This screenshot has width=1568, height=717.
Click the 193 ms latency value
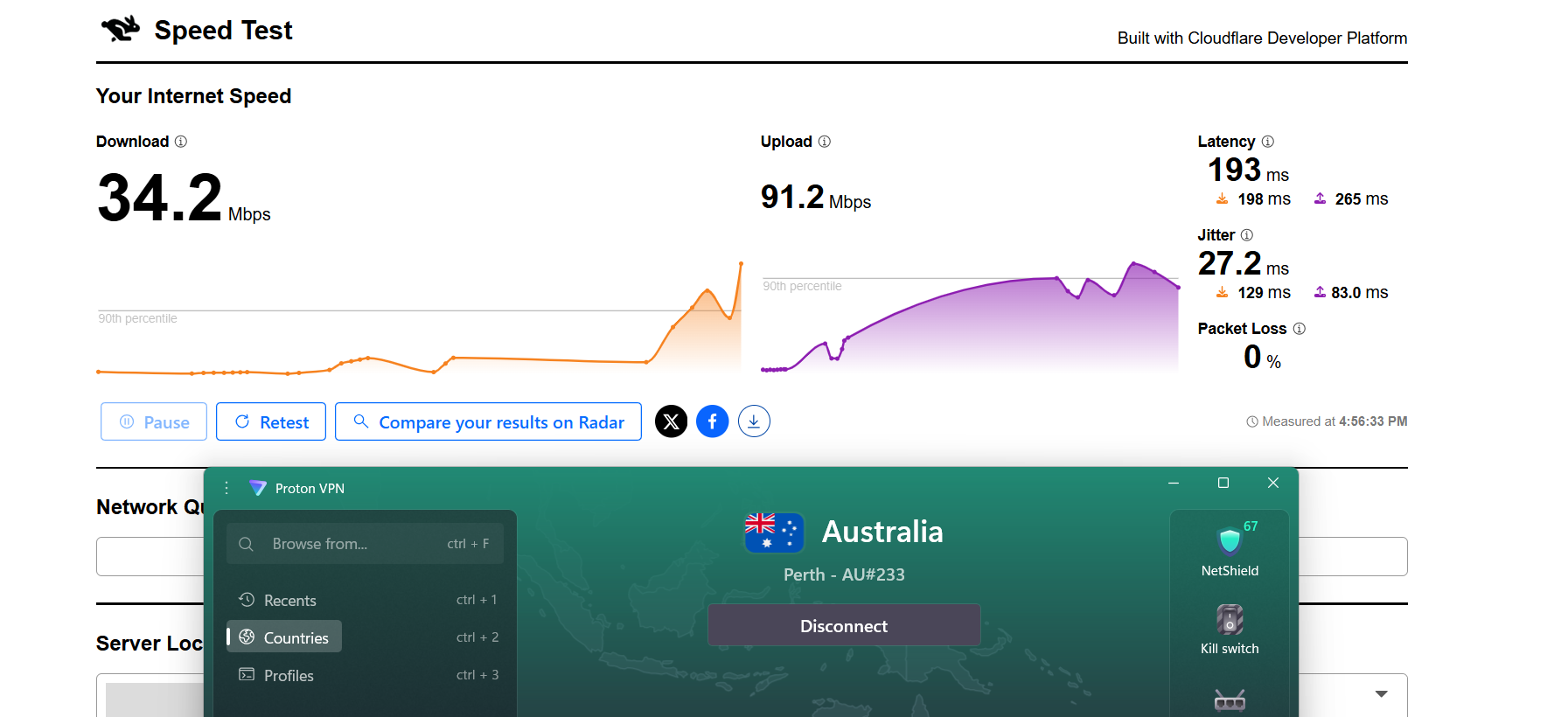[1248, 170]
